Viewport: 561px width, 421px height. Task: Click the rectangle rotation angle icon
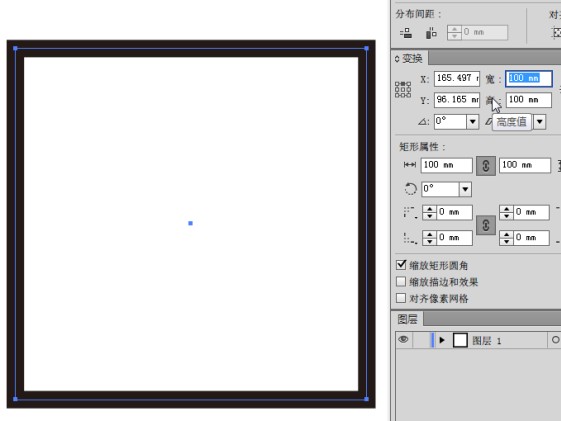[x=410, y=189]
